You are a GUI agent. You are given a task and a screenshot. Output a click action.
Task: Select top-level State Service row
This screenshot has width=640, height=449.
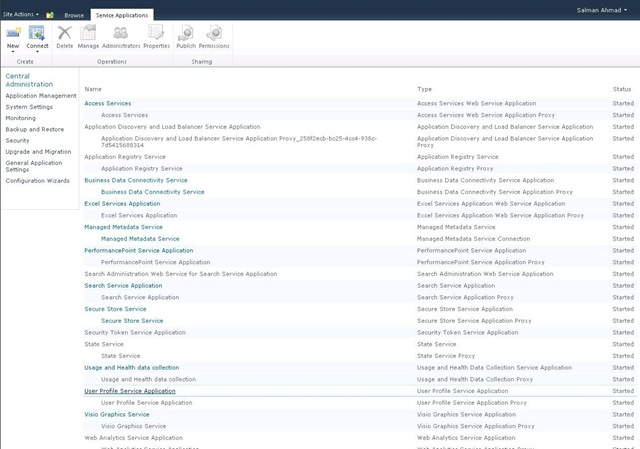(x=360, y=344)
